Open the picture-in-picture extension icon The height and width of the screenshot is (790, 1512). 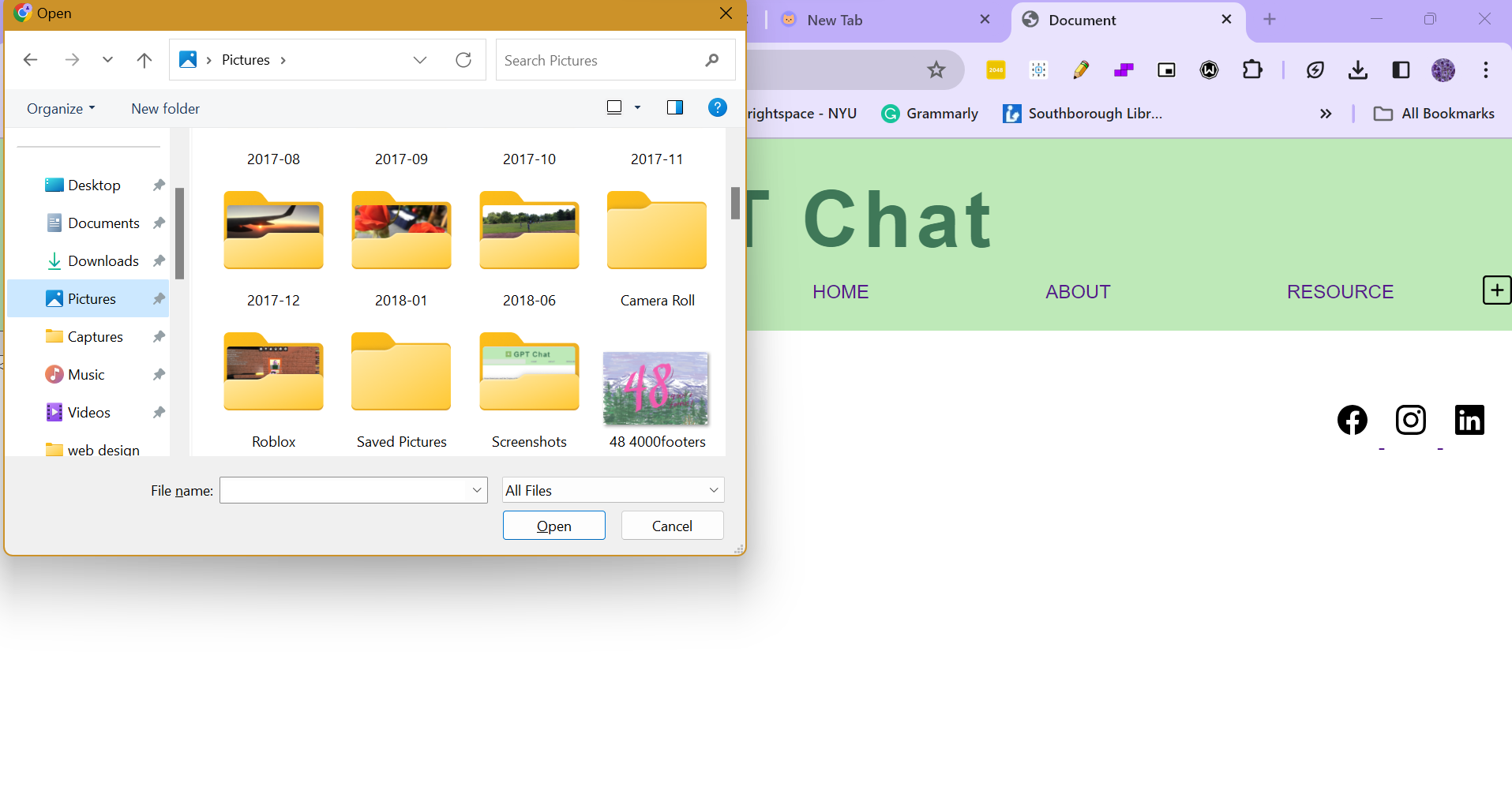click(1166, 69)
